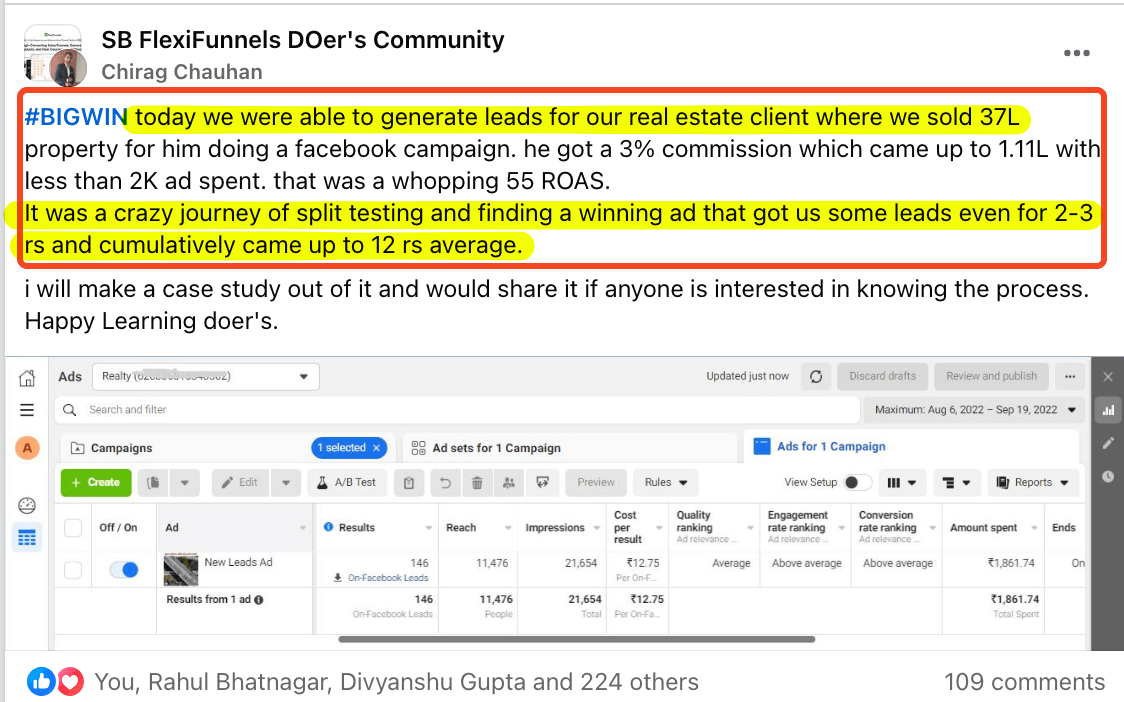Screen dimensions: 1124x702
Task: Click the home icon in Ads Manager sidebar
Action: pyautogui.click(x=27, y=378)
